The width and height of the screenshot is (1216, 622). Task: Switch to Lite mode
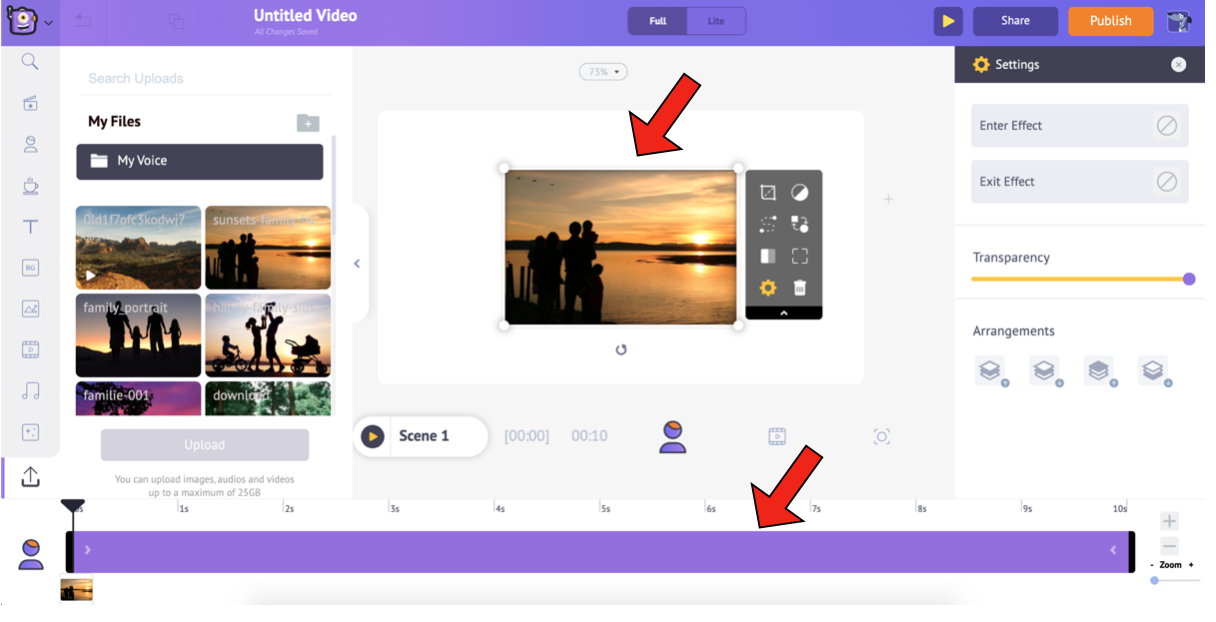(716, 21)
